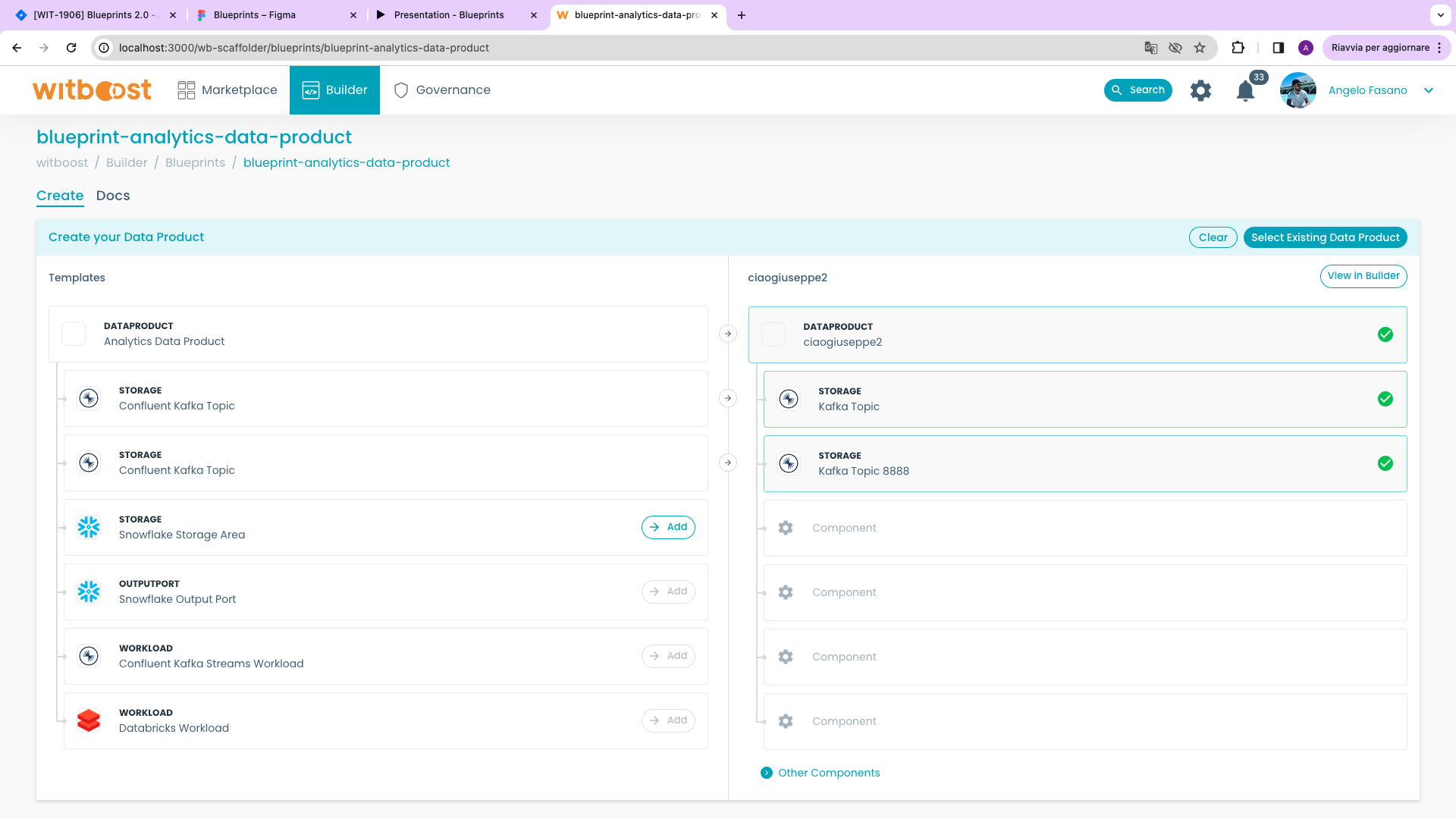Switch to the Docs tab
This screenshot has height=819, width=1456.
point(113,196)
